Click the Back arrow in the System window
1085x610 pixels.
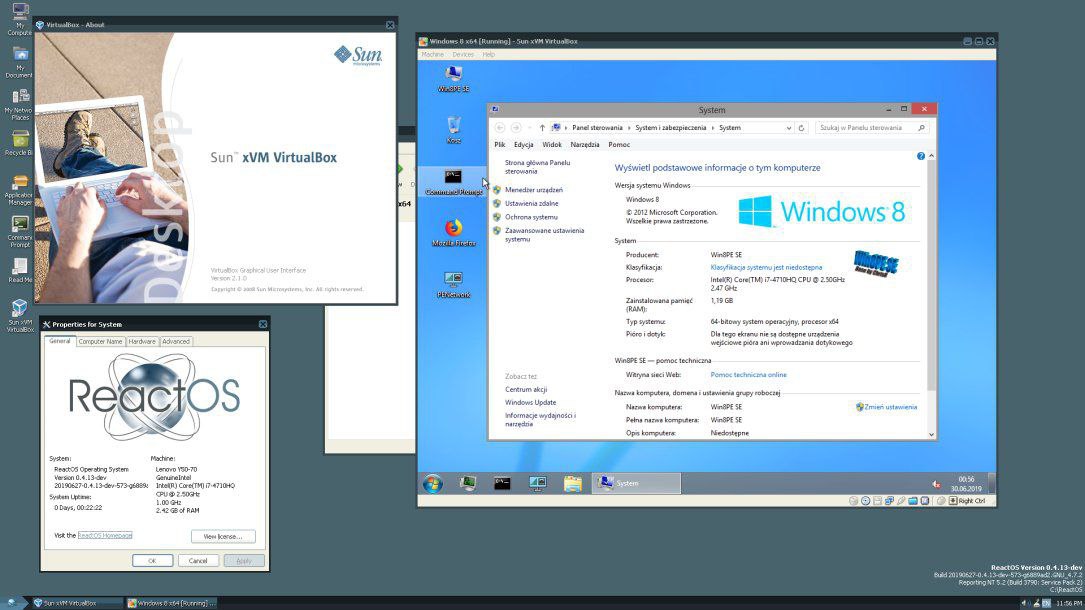pos(500,128)
